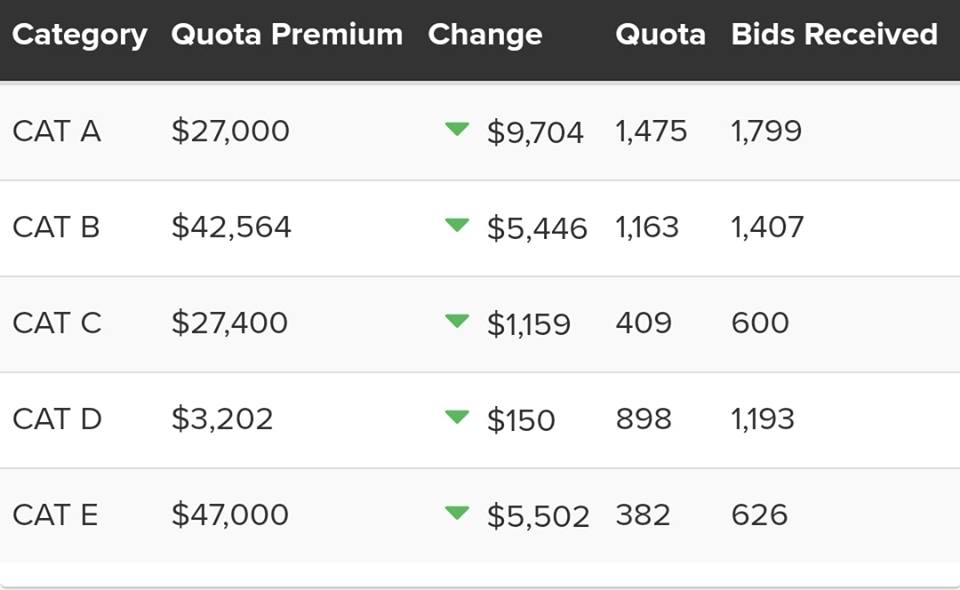This screenshot has width=960, height=590.
Task: Click the CAT B category label
Action: [x=56, y=227]
